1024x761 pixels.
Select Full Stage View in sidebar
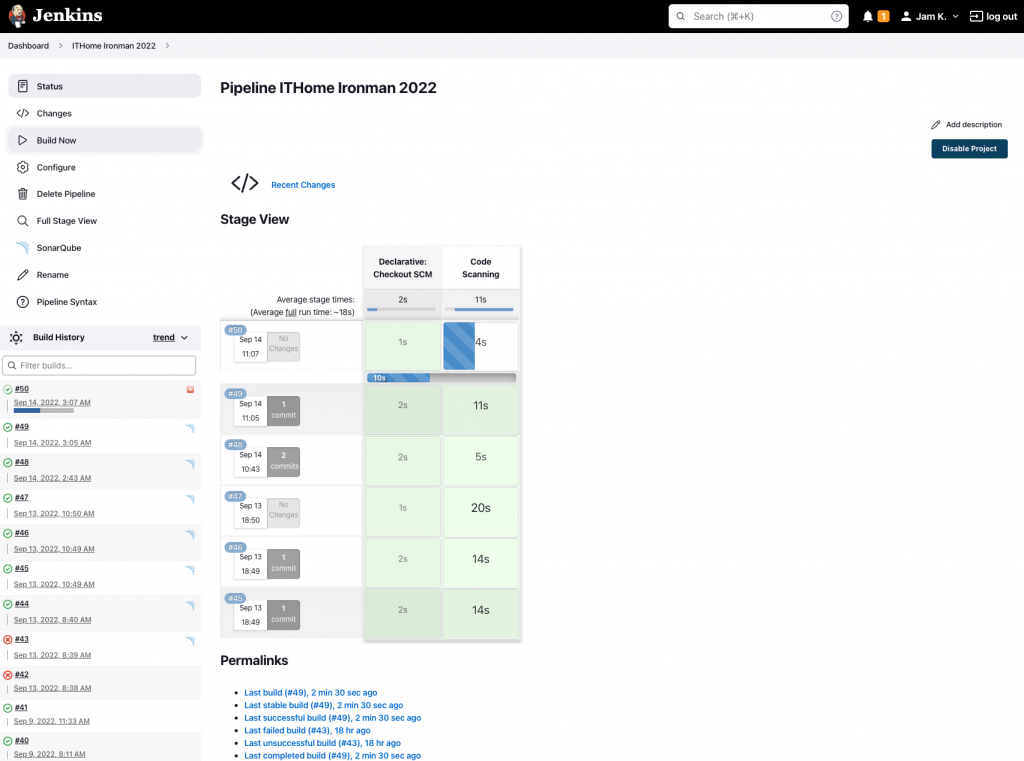tap(104, 221)
